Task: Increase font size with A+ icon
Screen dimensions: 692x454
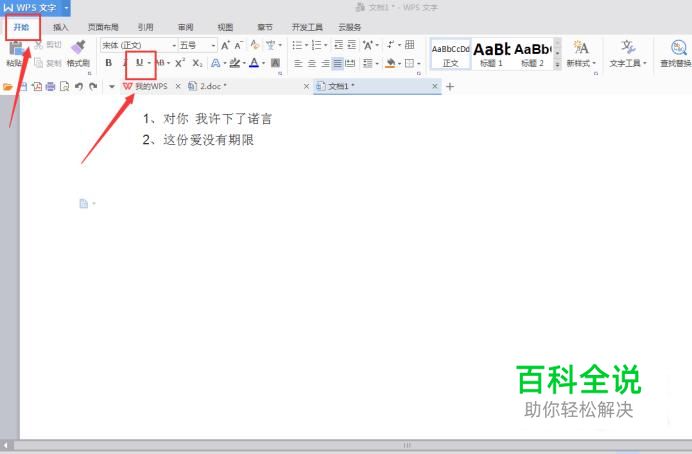Action: pyautogui.click(x=226, y=45)
